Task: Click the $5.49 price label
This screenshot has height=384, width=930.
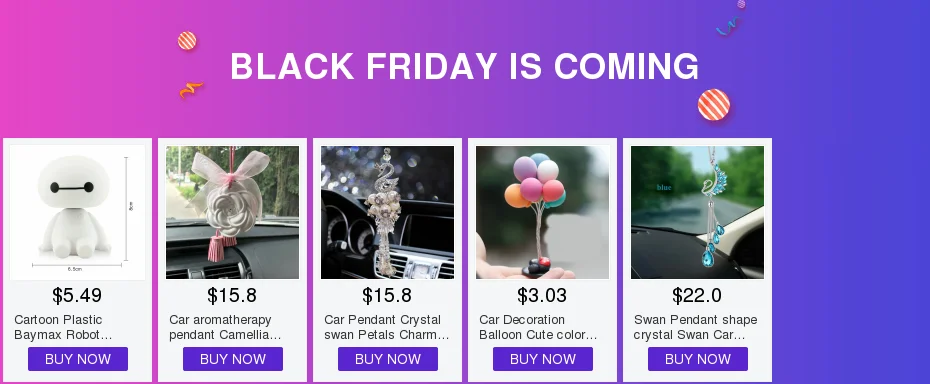Action: click(77, 296)
